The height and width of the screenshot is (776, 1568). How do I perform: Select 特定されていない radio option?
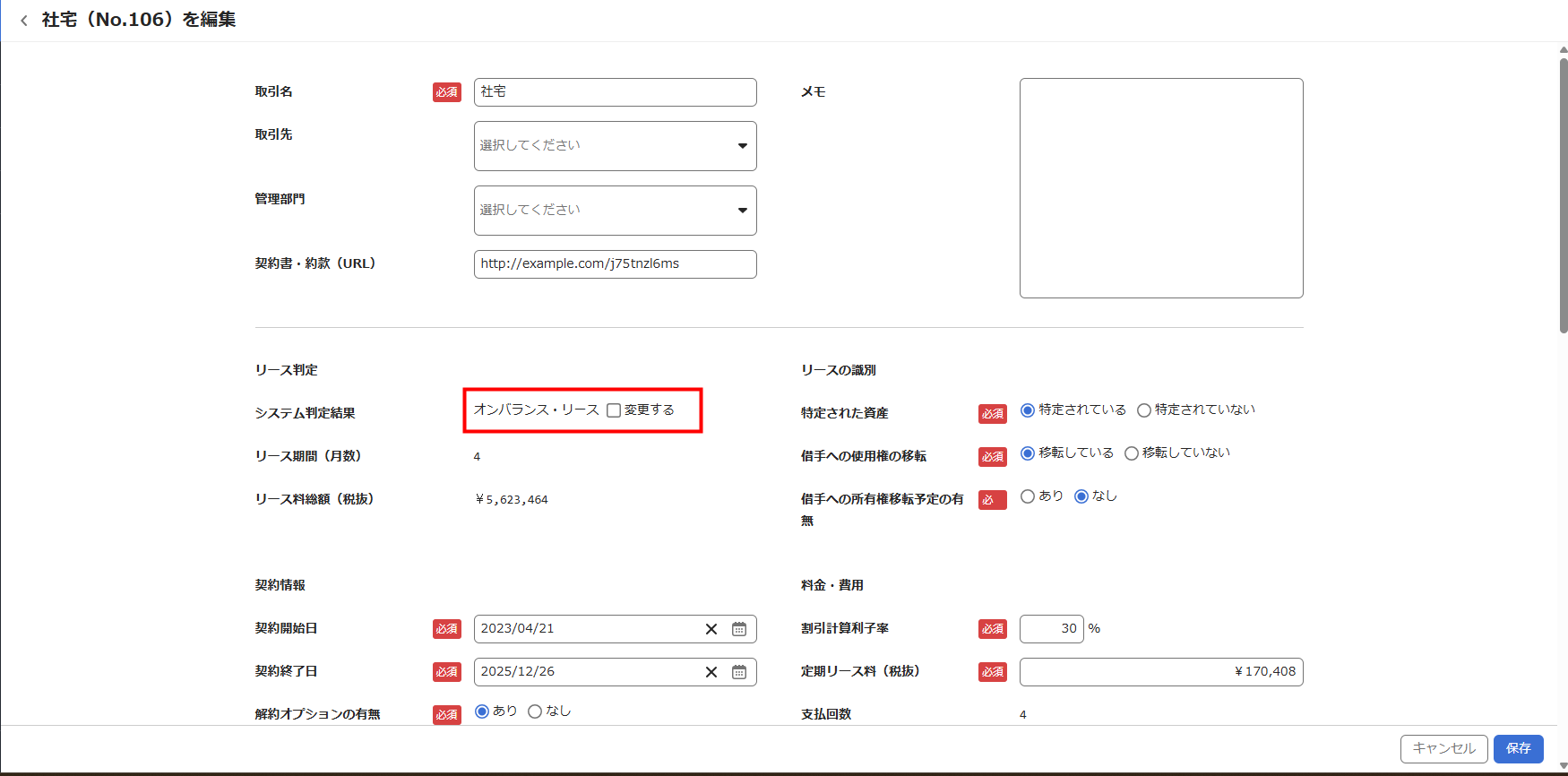tap(1144, 410)
